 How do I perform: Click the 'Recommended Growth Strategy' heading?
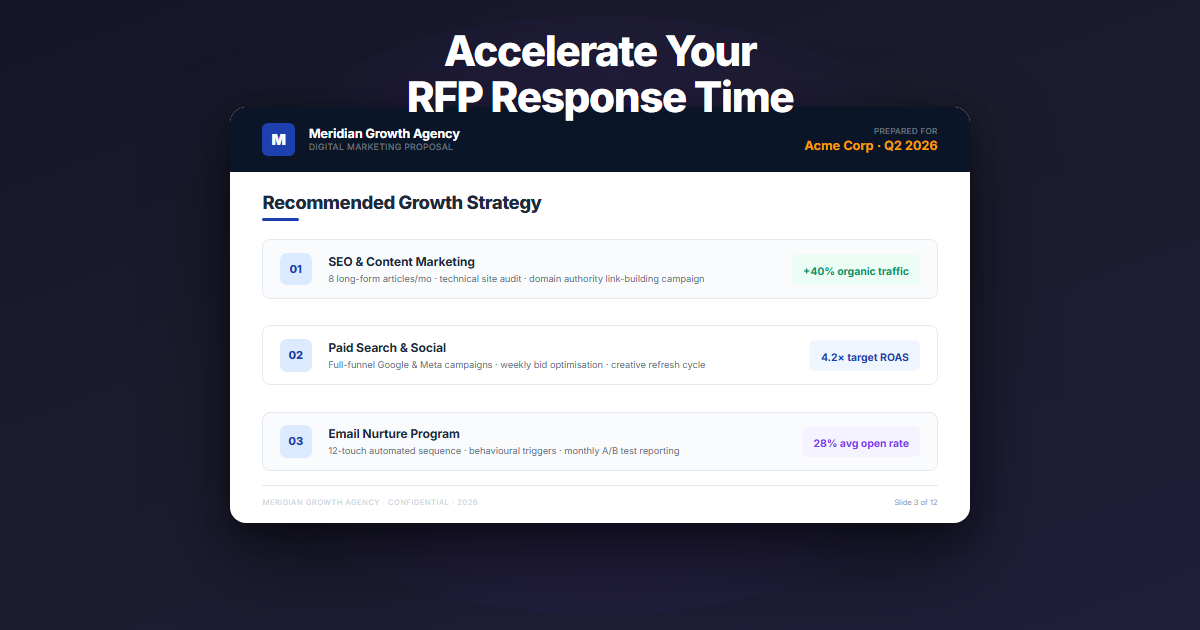click(x=402, y=203)
